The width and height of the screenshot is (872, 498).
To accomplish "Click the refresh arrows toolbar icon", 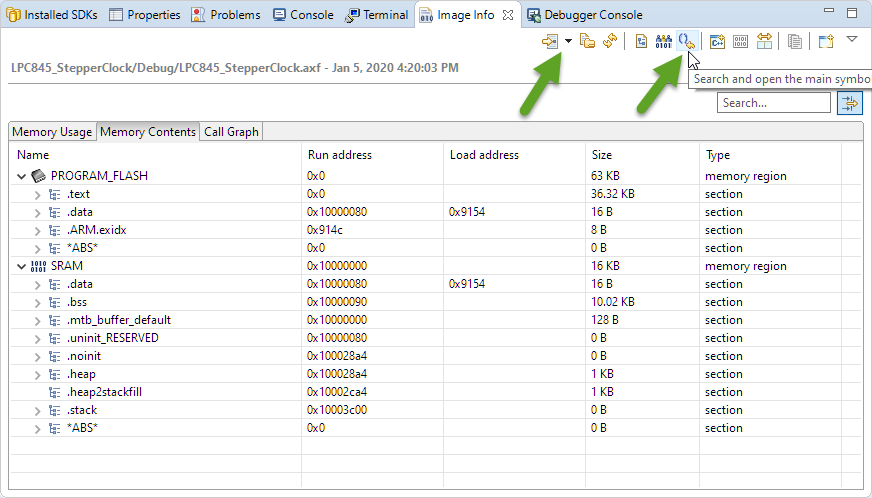I will pos(609,41).
